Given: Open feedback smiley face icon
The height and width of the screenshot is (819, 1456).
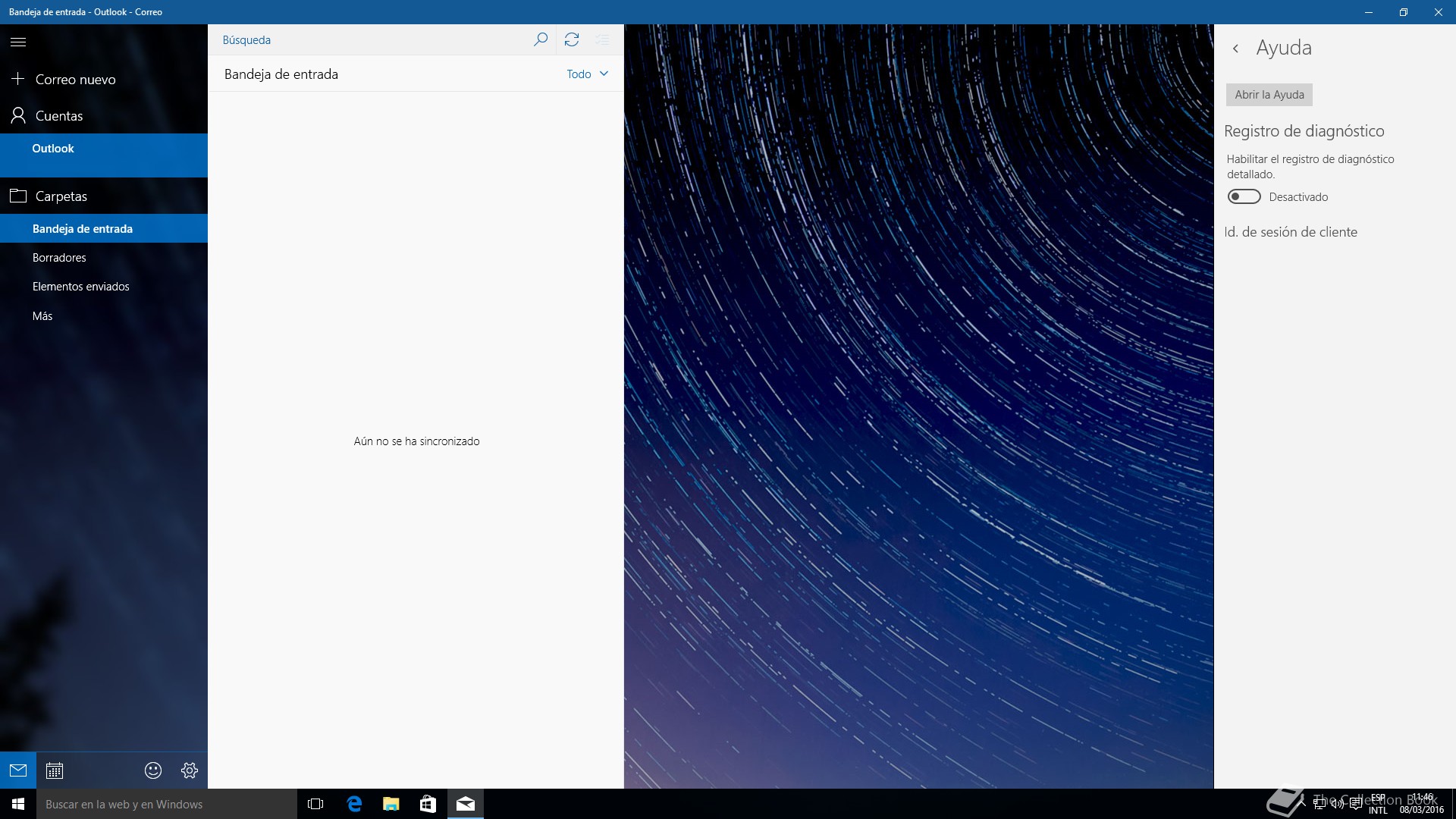Looking at the screenshot, I should point(153,770).
